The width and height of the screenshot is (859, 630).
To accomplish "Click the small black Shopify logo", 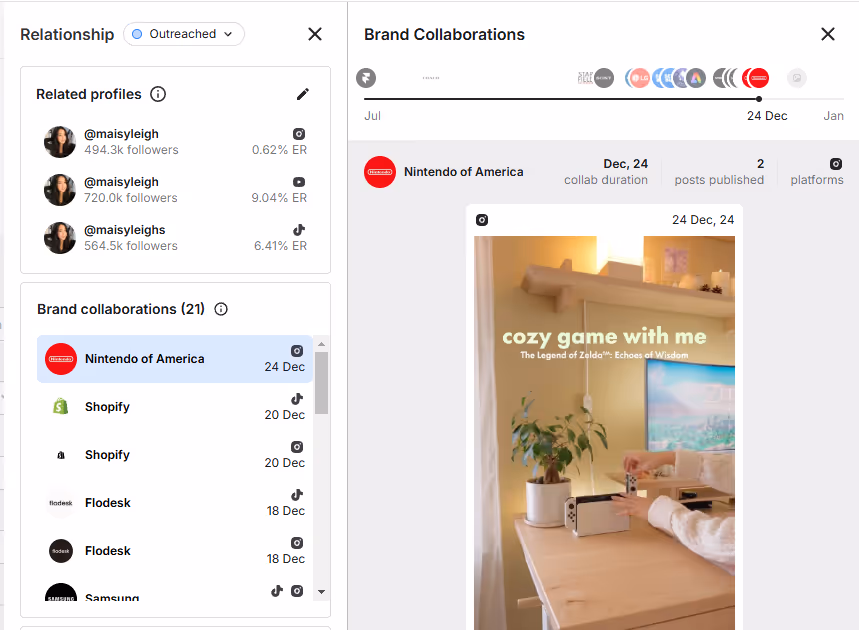I will (61, 455).
